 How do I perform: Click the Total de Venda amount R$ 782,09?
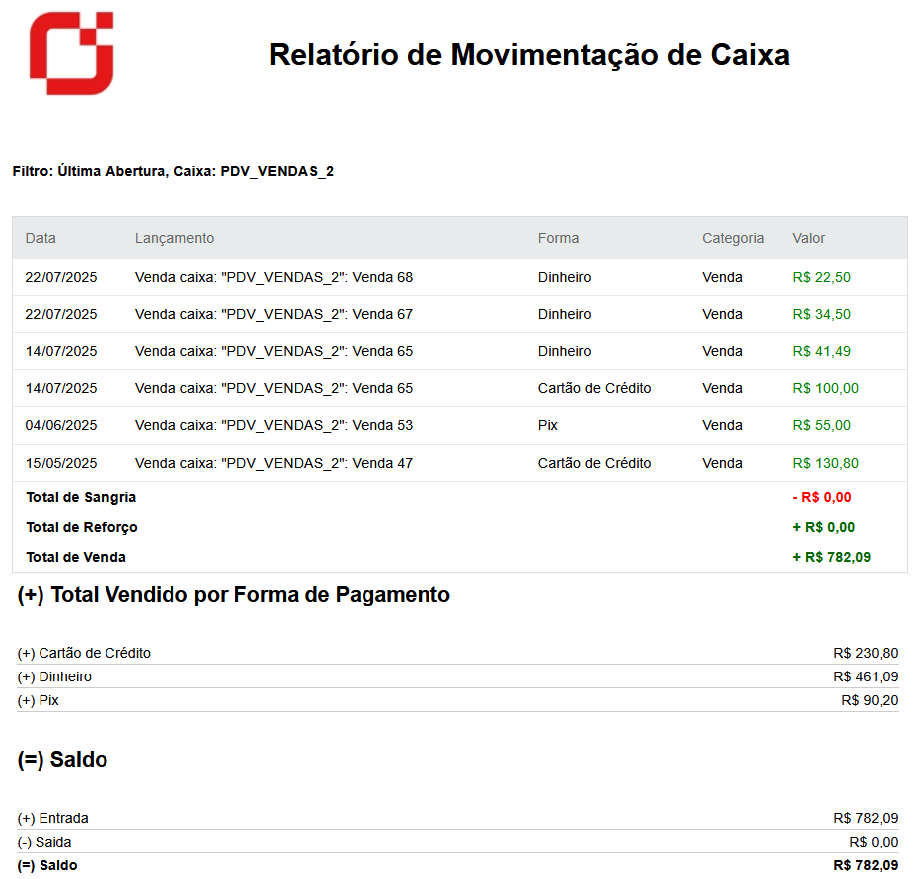click(831, 557)
